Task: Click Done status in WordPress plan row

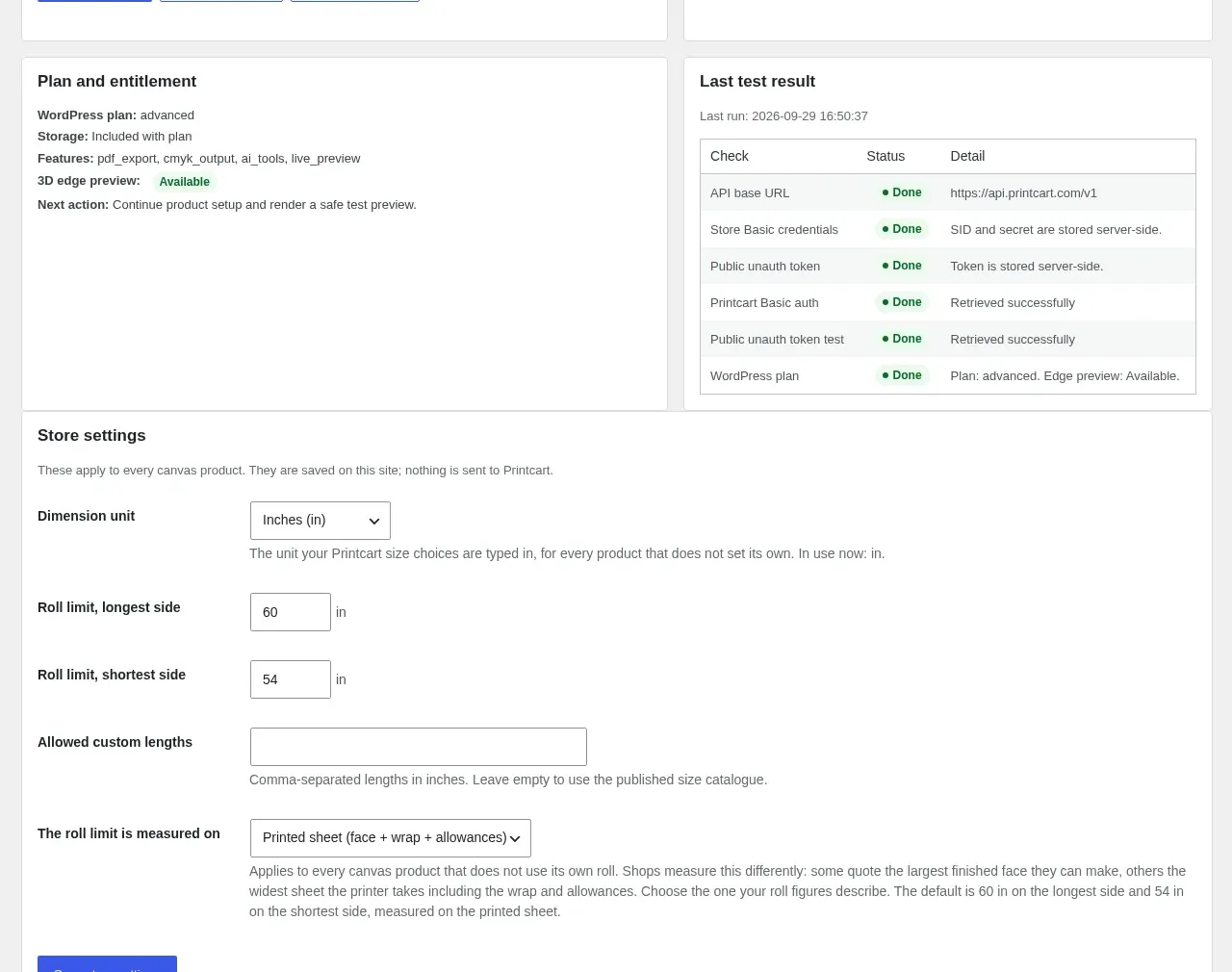Action: pyautogui.click(x=902, y=375)
